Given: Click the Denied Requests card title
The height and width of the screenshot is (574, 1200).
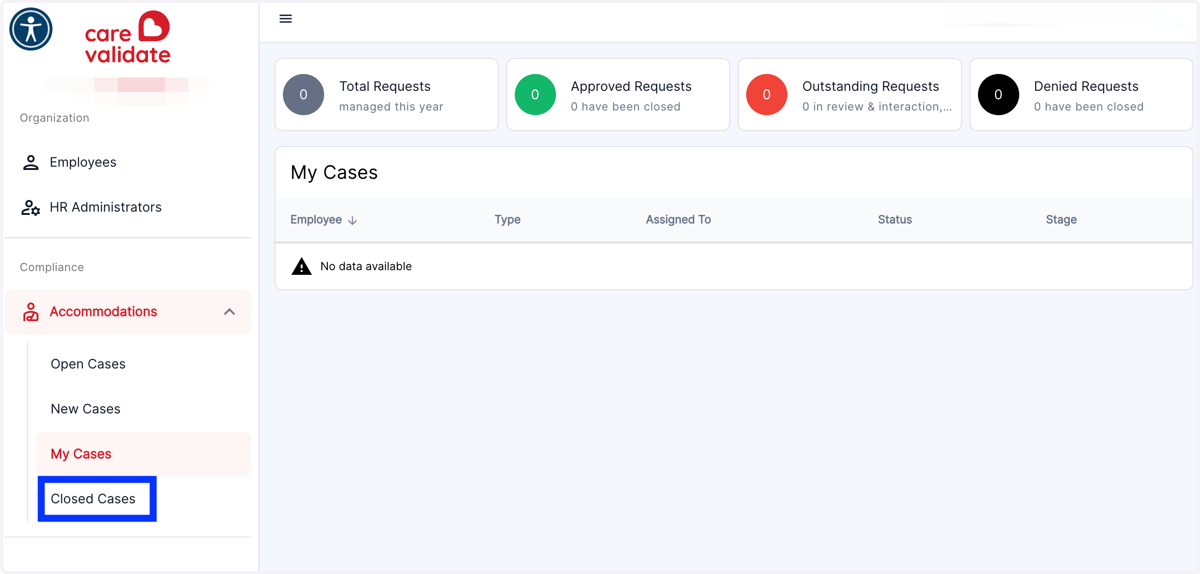Looking at the screenshot, I should pyautogui.click(x=1086, y=87).
